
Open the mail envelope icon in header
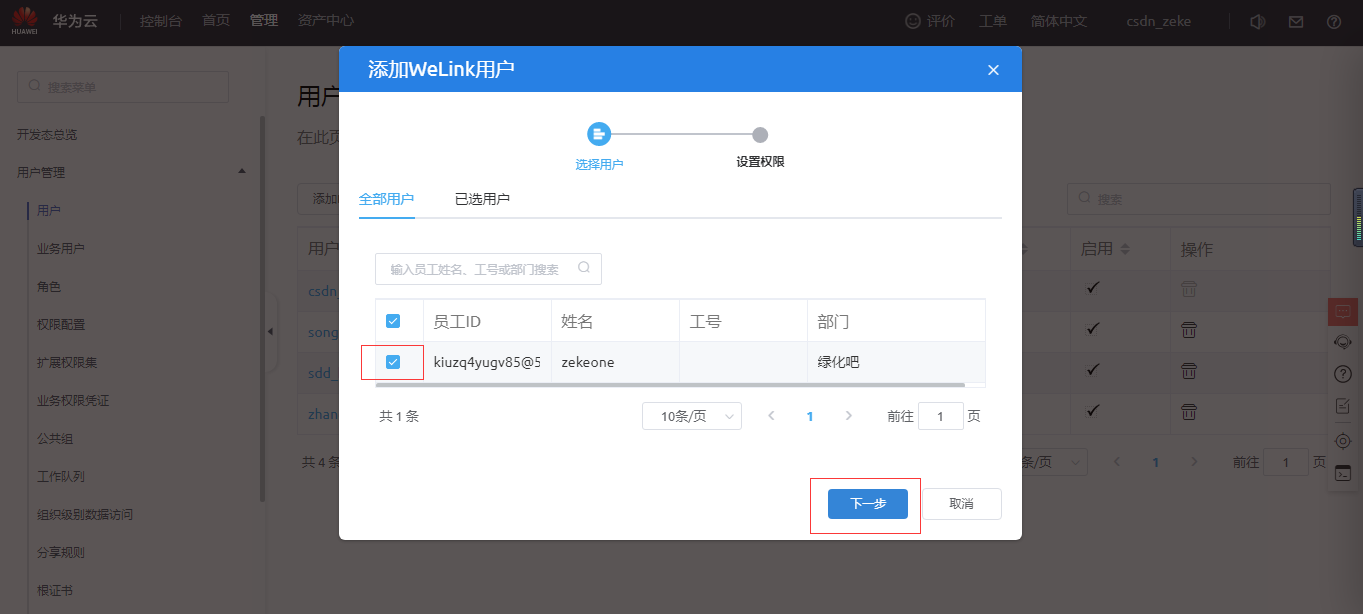(x=1296, y=21)
